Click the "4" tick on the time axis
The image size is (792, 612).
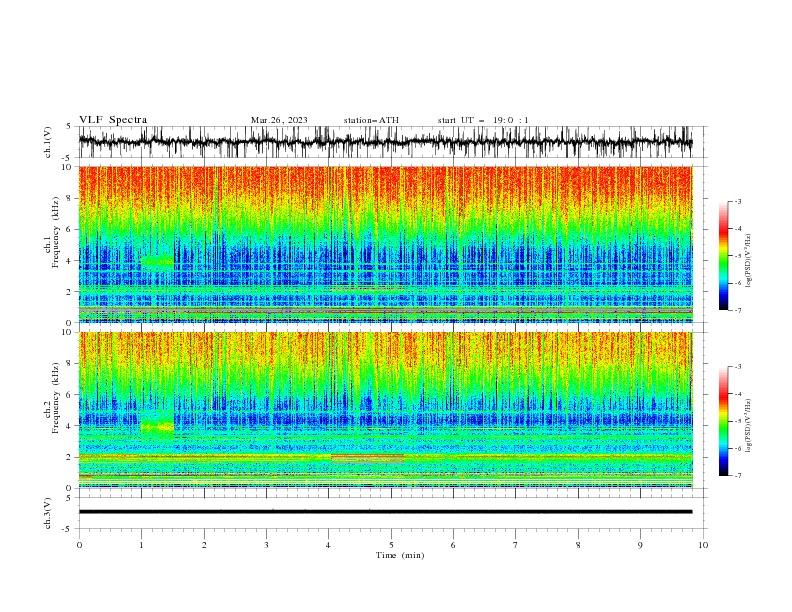point(329,545)
